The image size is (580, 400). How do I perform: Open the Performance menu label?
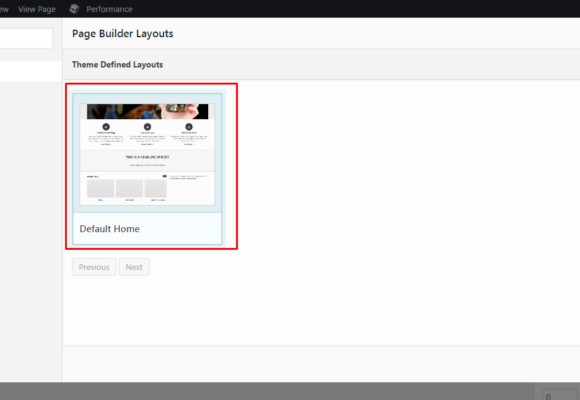pos(109,9)
